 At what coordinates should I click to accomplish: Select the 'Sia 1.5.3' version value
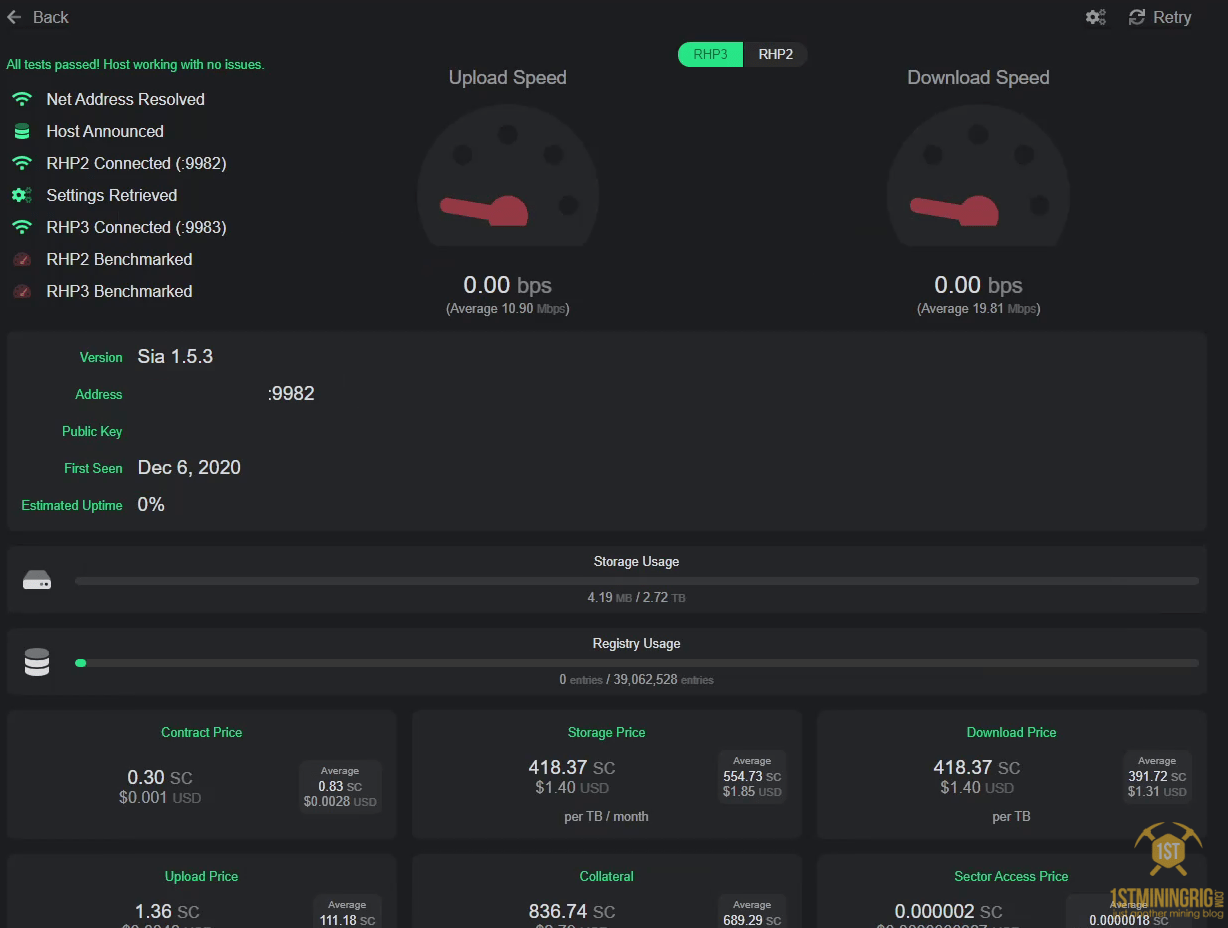pos(175,357)
